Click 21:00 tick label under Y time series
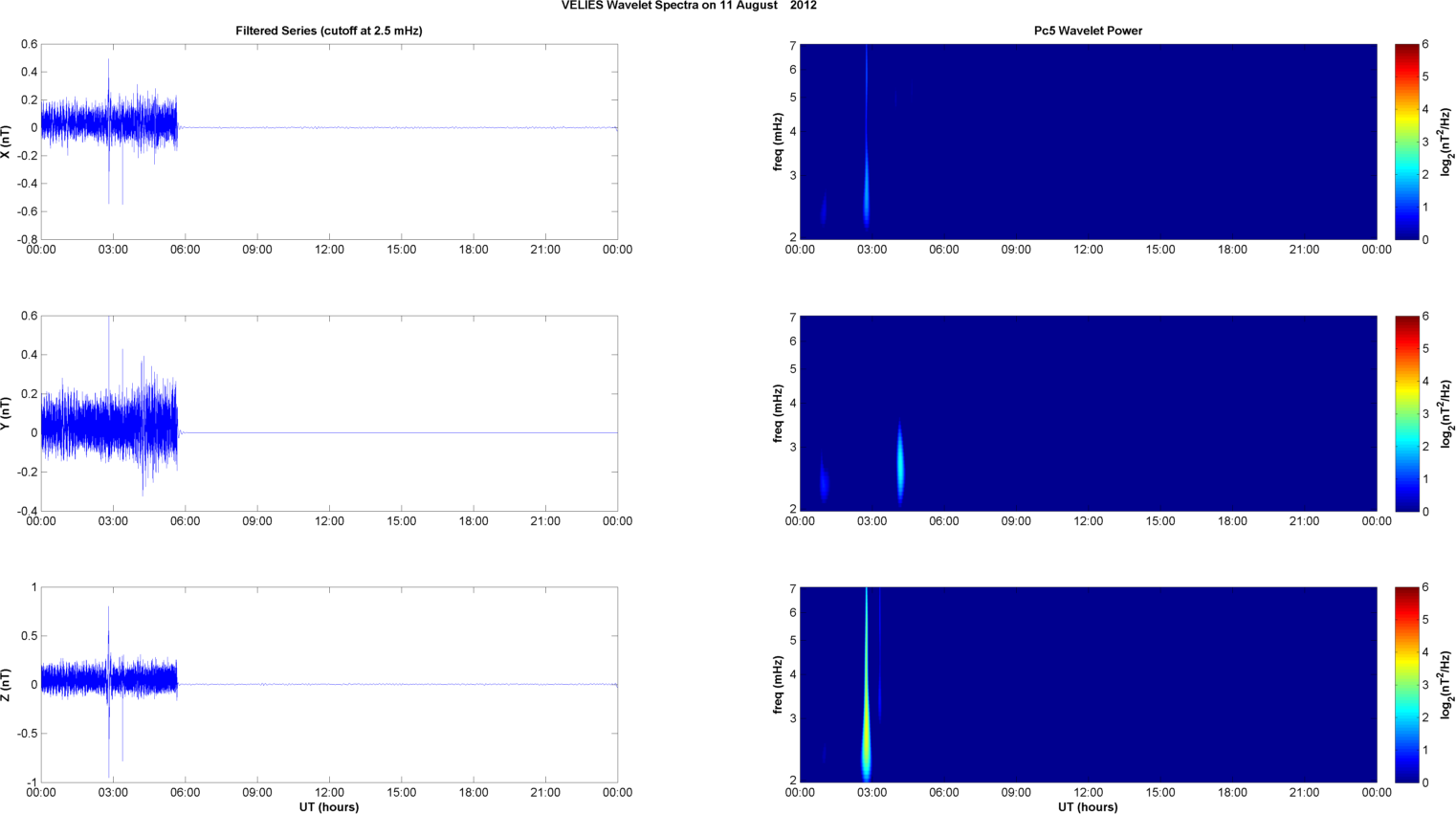The width and height of the screenshot is (1456, 814). click(545, 521)
